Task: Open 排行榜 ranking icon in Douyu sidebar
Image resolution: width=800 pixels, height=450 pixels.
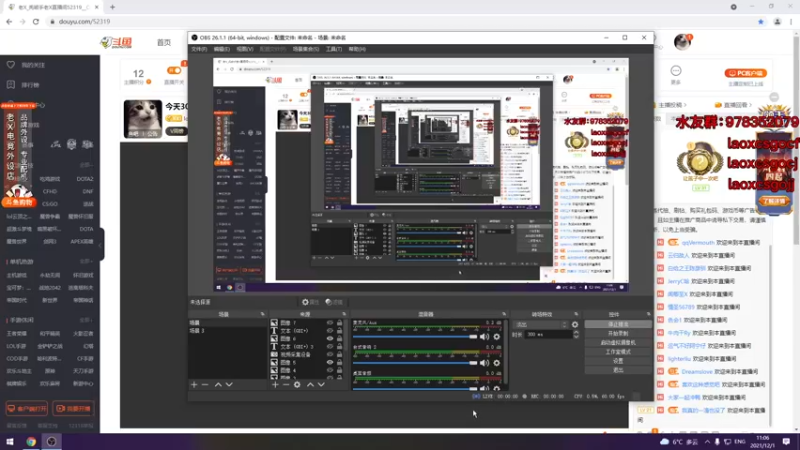Action: 11,85
